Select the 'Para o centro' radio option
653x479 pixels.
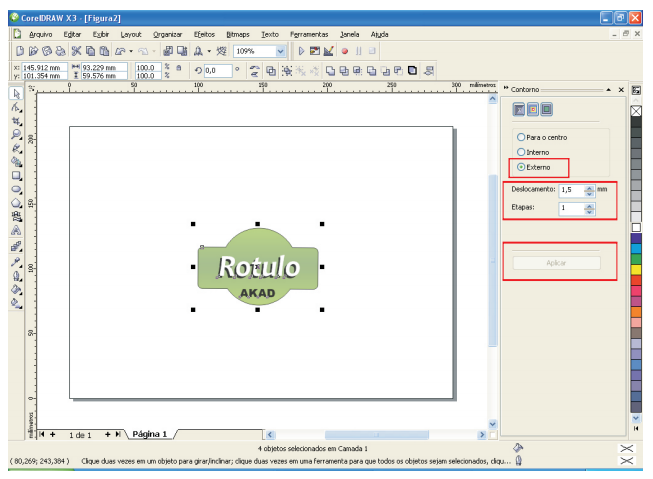point(520,136)
